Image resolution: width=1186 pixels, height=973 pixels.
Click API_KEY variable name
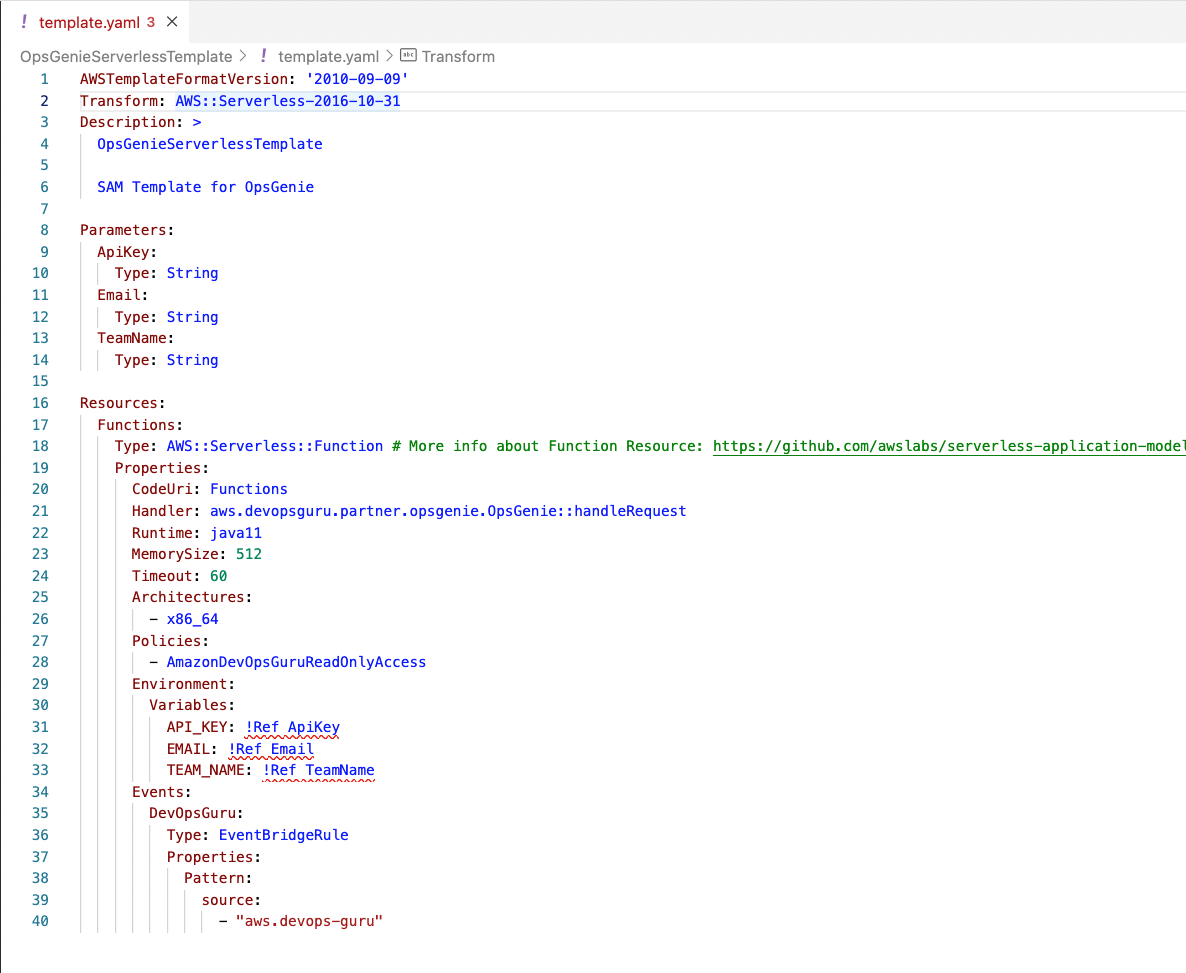tap(197, 728)
